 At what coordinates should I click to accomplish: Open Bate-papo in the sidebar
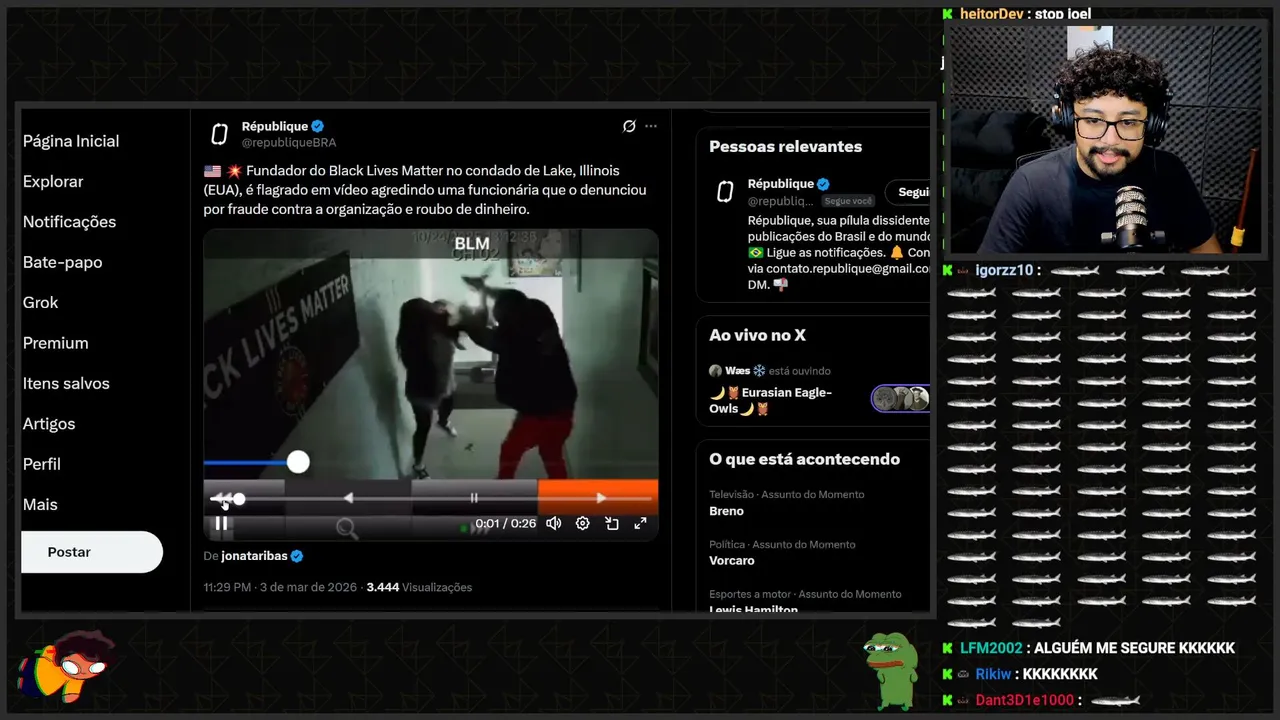pyautogui.click(x=62, y=262)
